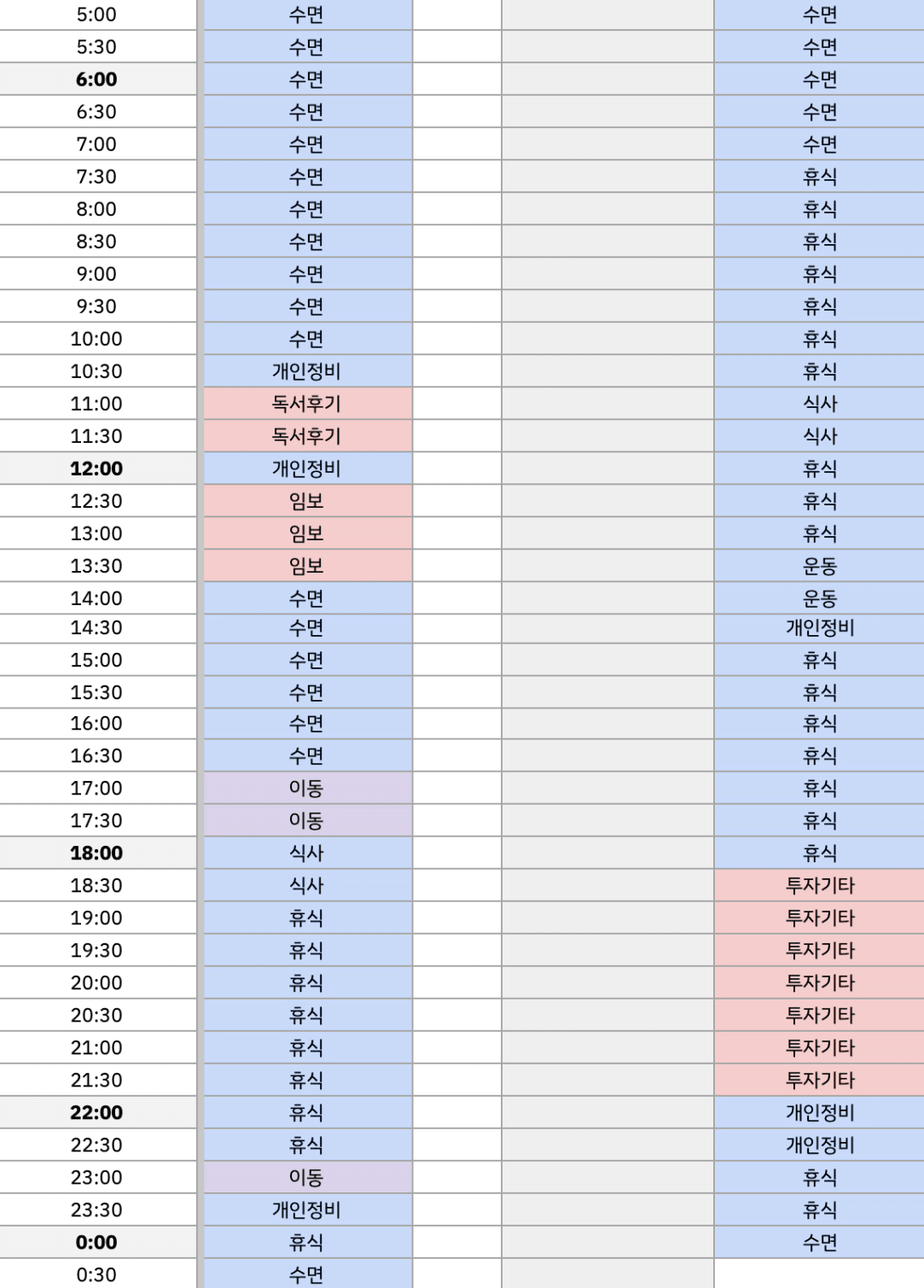Select the 투자기타 cell in the 18:30 row
The image size is (924, 1288).
(x=819, y=885)
